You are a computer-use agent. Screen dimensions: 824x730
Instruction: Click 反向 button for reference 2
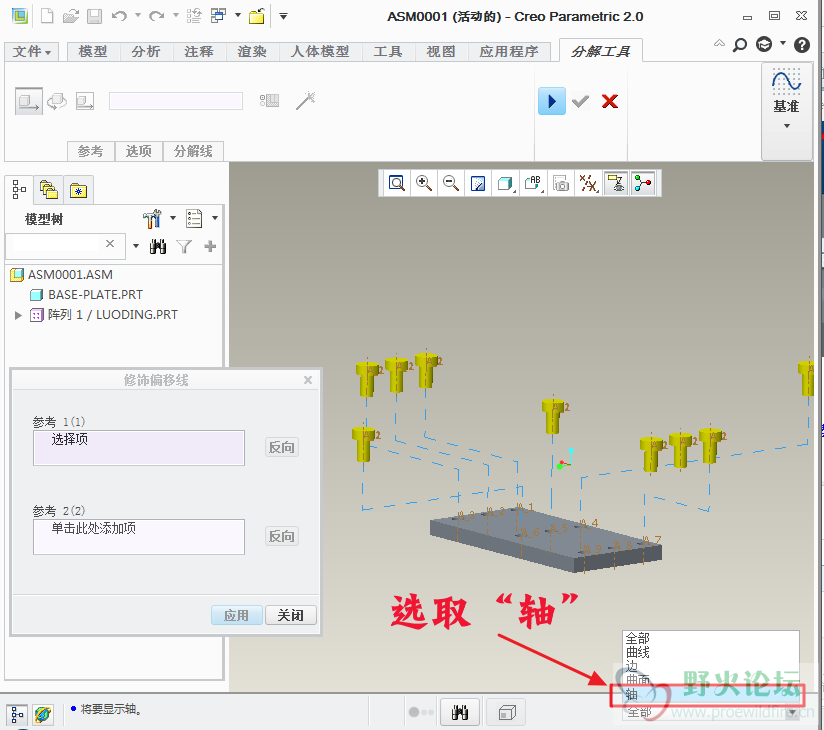point(282,536)
